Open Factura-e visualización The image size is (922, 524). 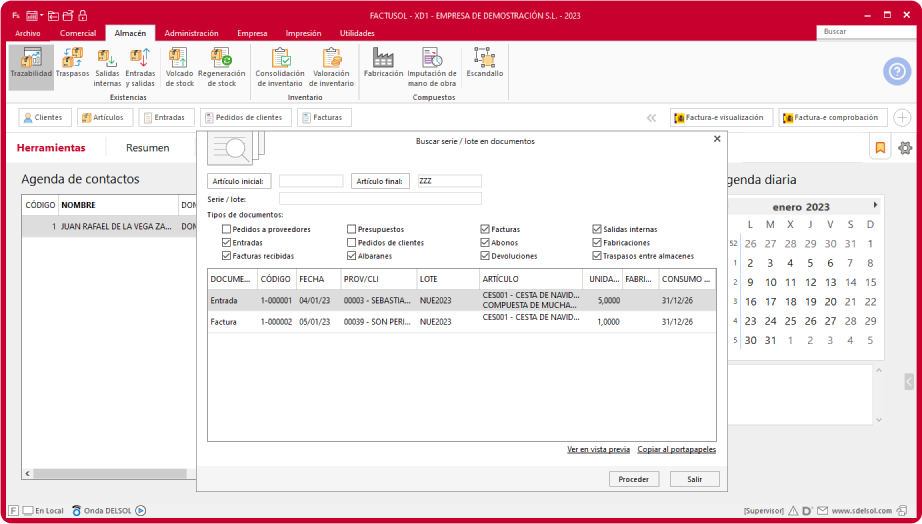pyautogui.click(x=721, y=118)
